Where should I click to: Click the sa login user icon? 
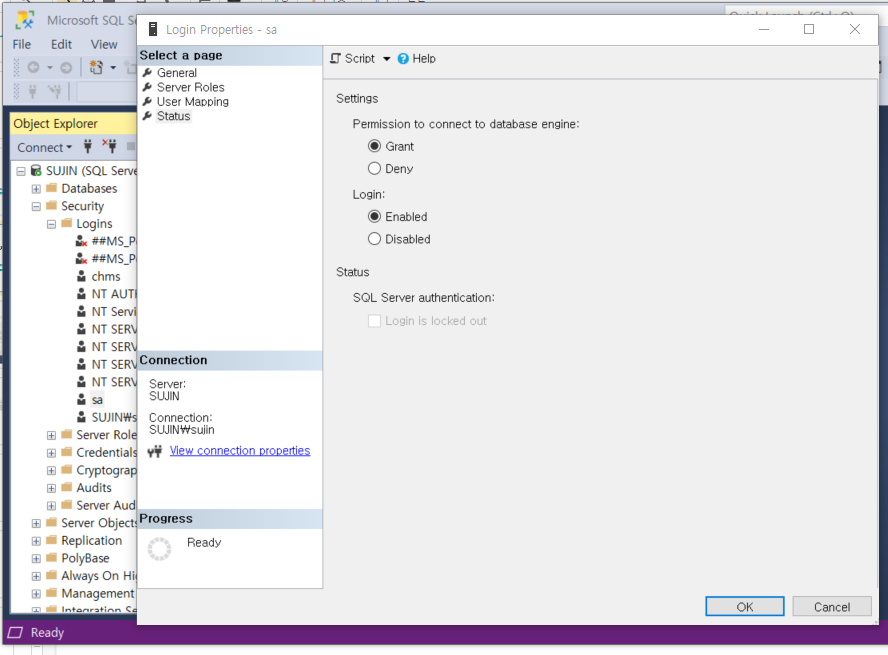(82, 400)
